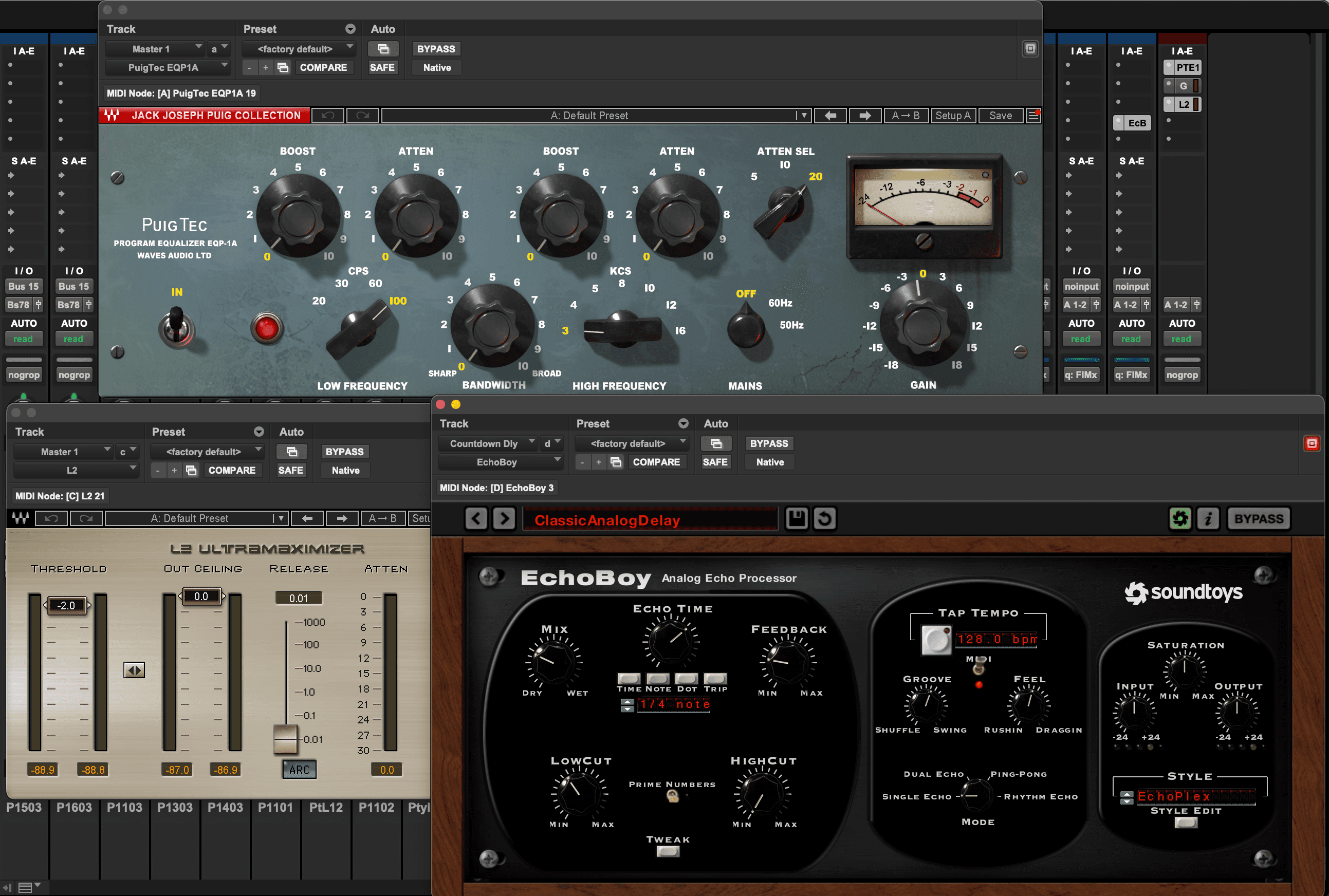The image size is (1329, 896).
Task: Go to next EchoBoy preset arrow
Action: [504, 519]
